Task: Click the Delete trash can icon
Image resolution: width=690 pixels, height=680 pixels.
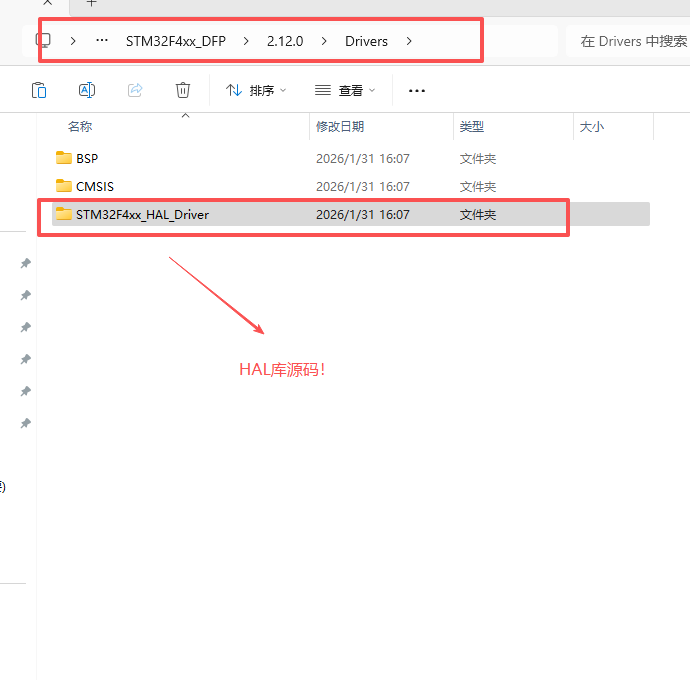Action: 183,90
